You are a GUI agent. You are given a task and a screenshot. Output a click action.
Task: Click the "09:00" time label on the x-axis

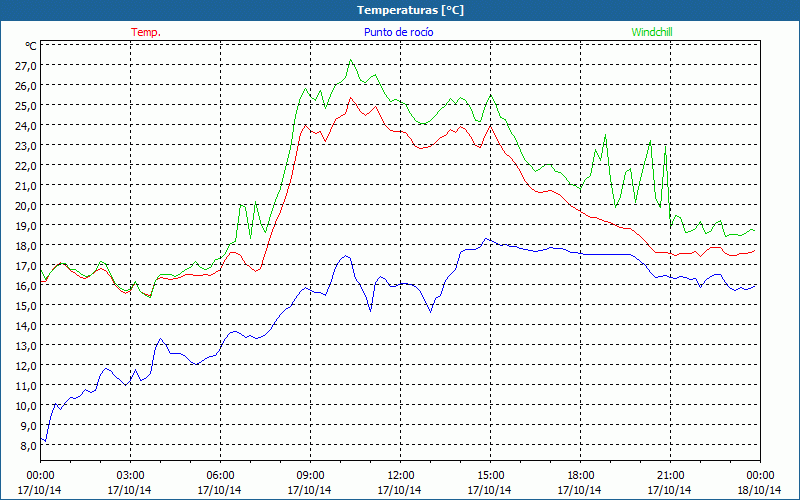310,476
